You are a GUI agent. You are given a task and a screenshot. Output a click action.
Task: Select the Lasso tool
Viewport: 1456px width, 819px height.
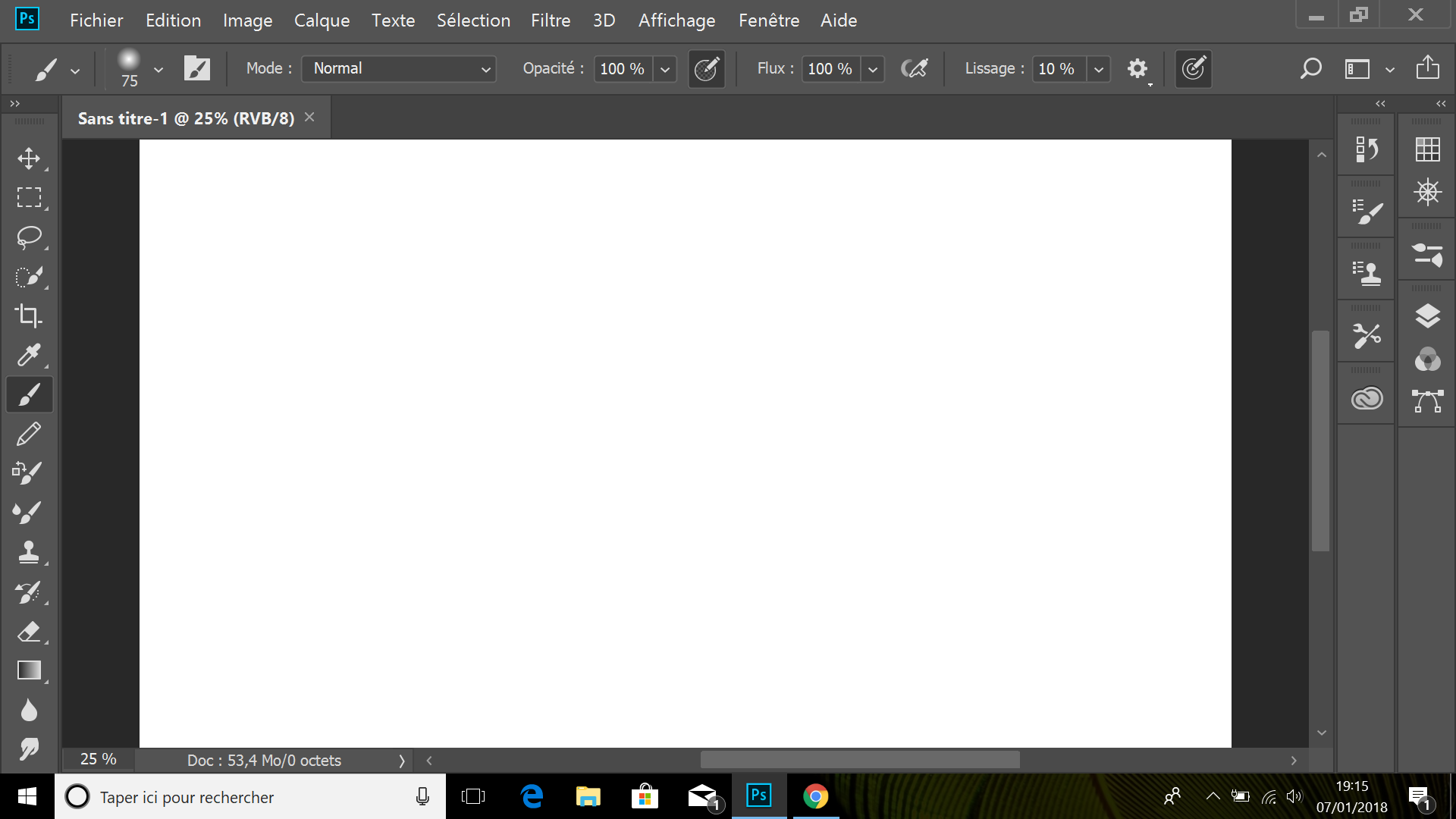click(x=29, y=237)
